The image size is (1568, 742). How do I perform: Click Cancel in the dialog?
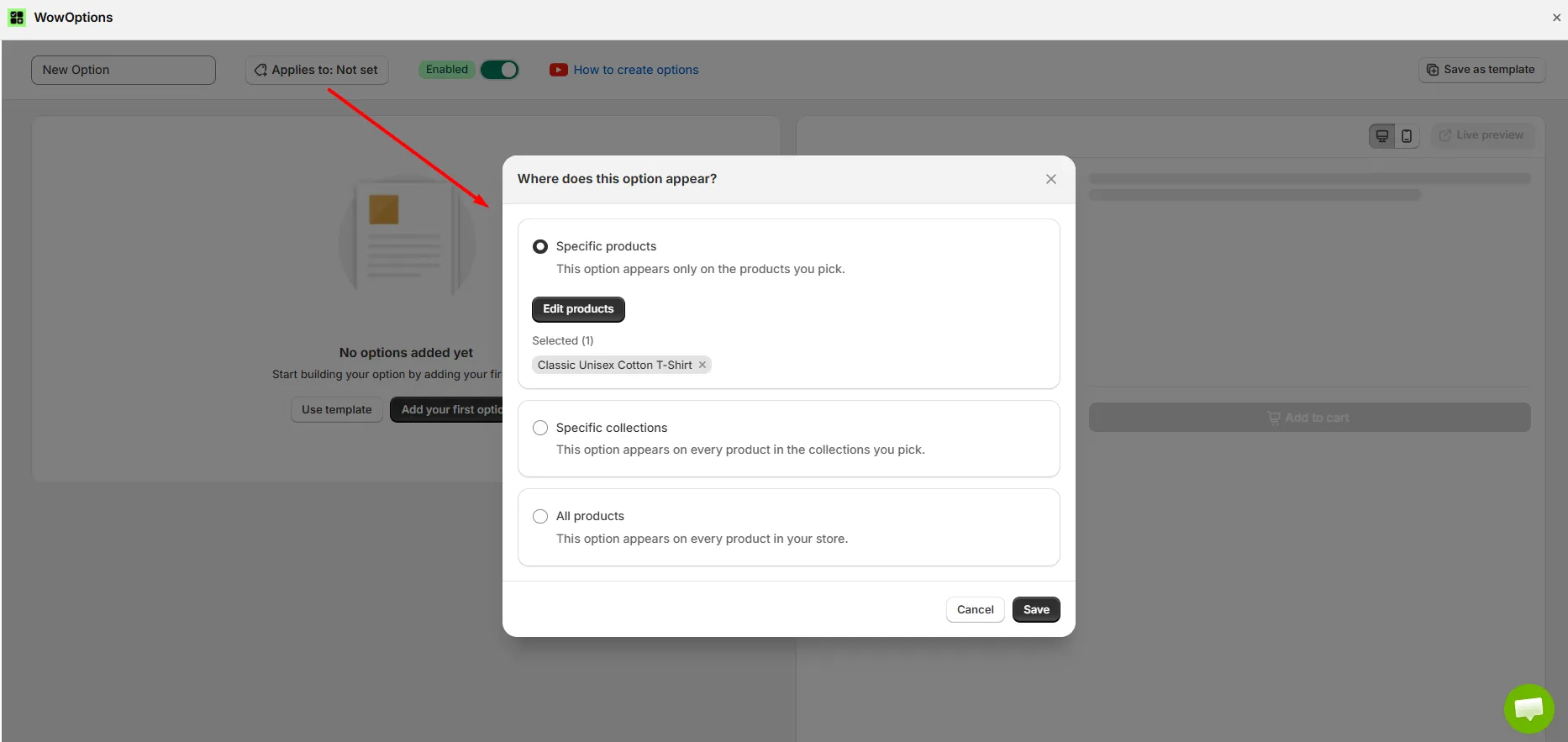[975, 609]
